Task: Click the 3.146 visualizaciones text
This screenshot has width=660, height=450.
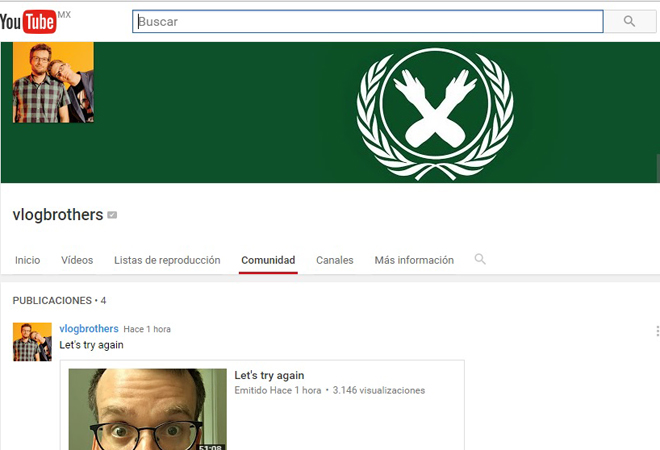Action: point(379,390)
